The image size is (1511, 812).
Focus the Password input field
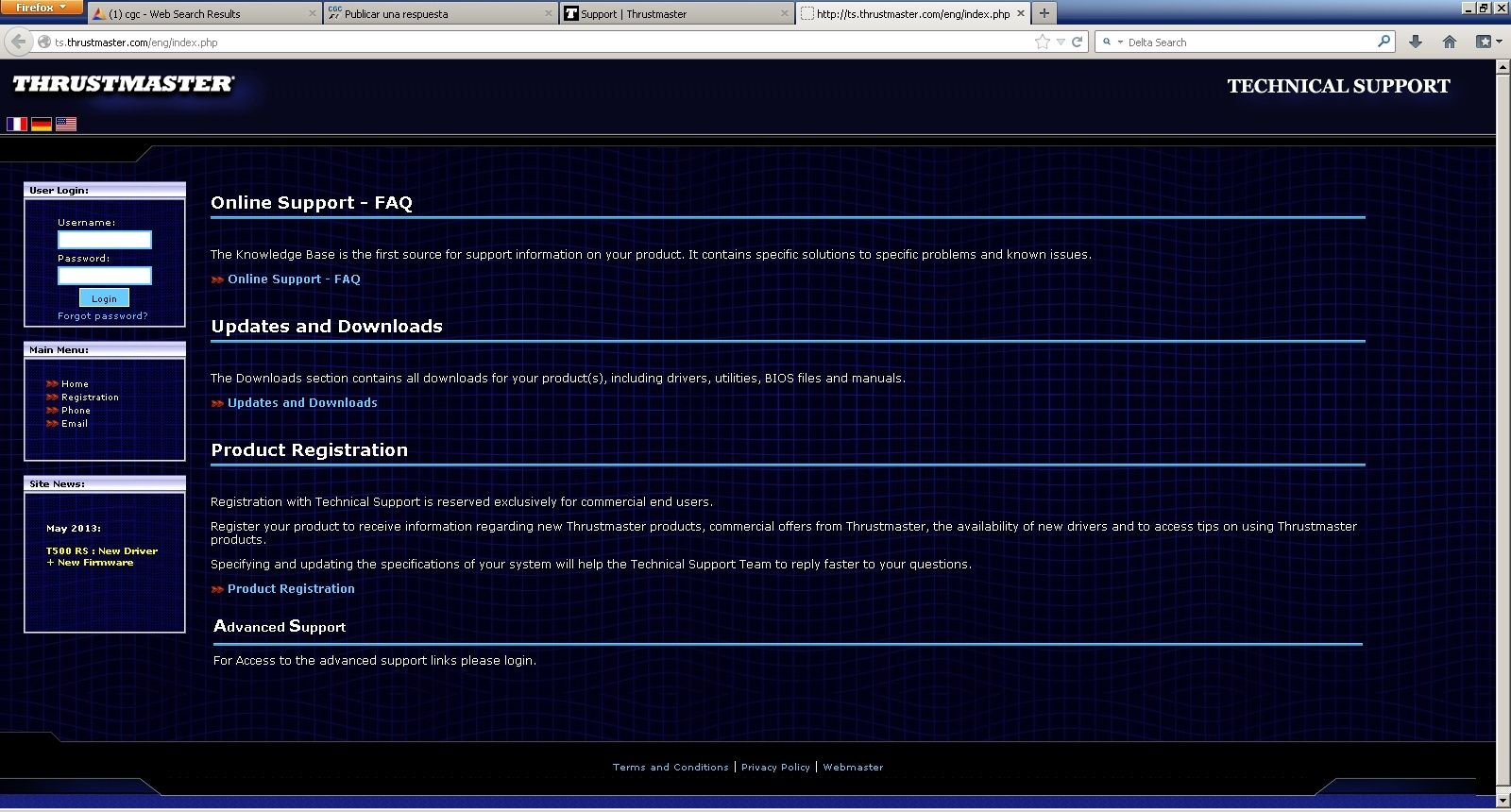pos(105,276)
